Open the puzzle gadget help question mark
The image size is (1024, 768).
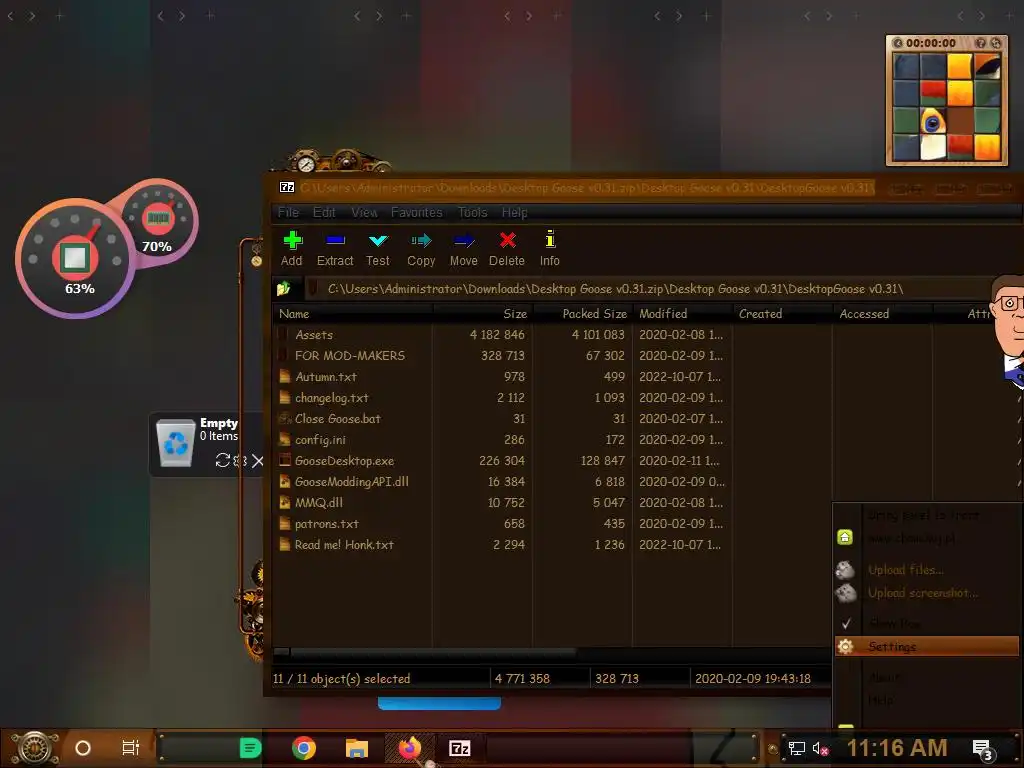click(980, 43)
